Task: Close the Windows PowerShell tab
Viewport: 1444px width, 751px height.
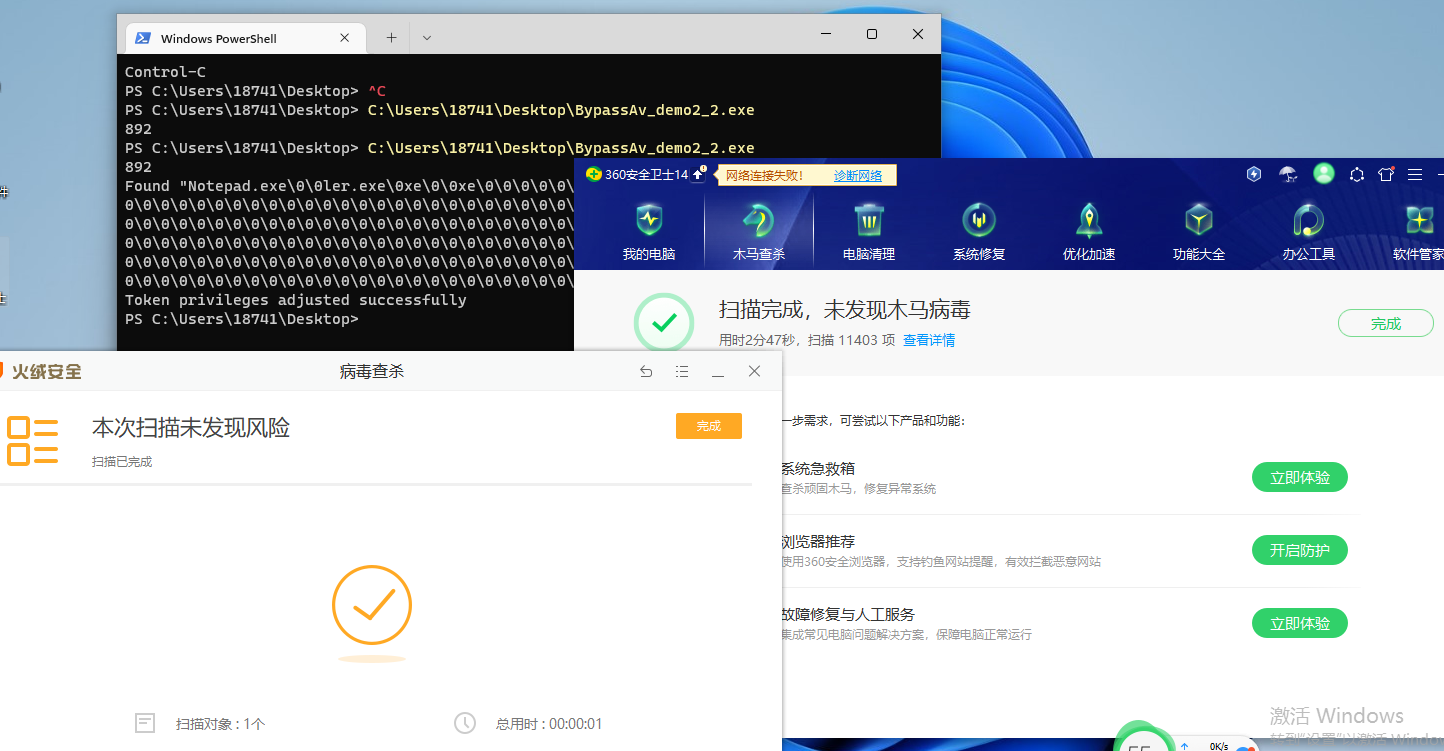Action: point(345,38)
